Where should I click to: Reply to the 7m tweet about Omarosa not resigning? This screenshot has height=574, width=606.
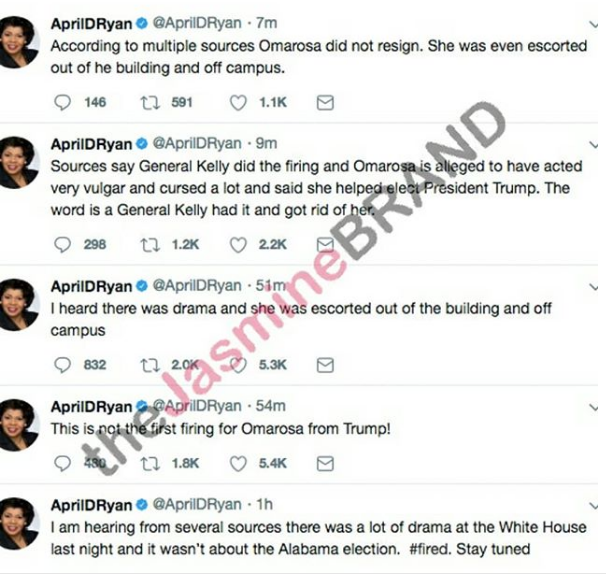(x=63, y=102)
